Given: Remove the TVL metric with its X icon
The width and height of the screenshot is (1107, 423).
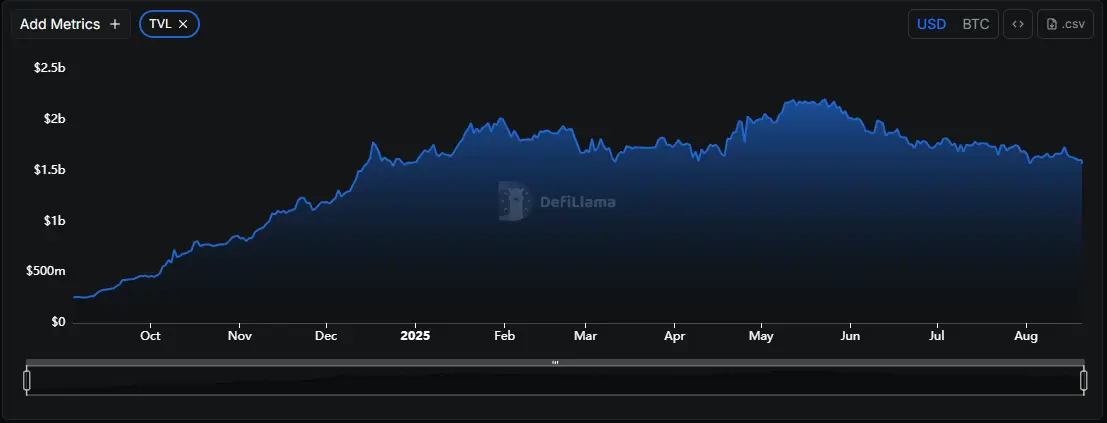Looking at the screenshot, I should tap(183, 24).
